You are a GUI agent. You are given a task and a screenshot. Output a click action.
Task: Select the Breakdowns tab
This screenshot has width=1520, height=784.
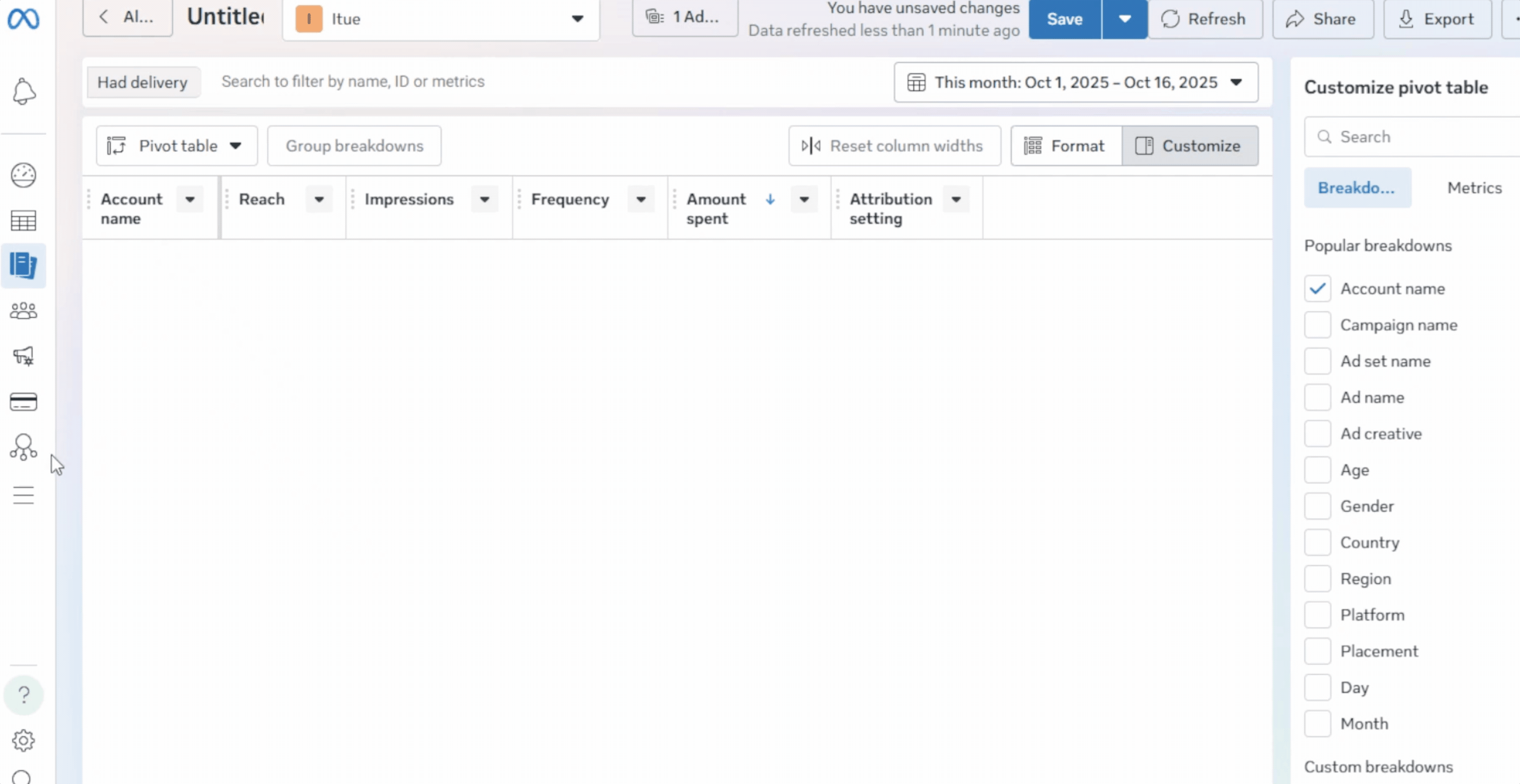point(1358,188)
